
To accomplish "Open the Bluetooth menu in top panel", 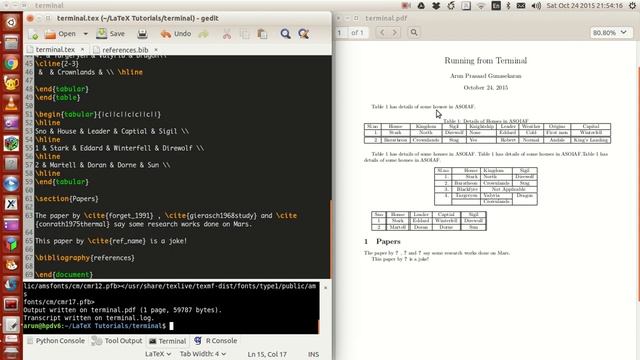I will click(509, 6).
